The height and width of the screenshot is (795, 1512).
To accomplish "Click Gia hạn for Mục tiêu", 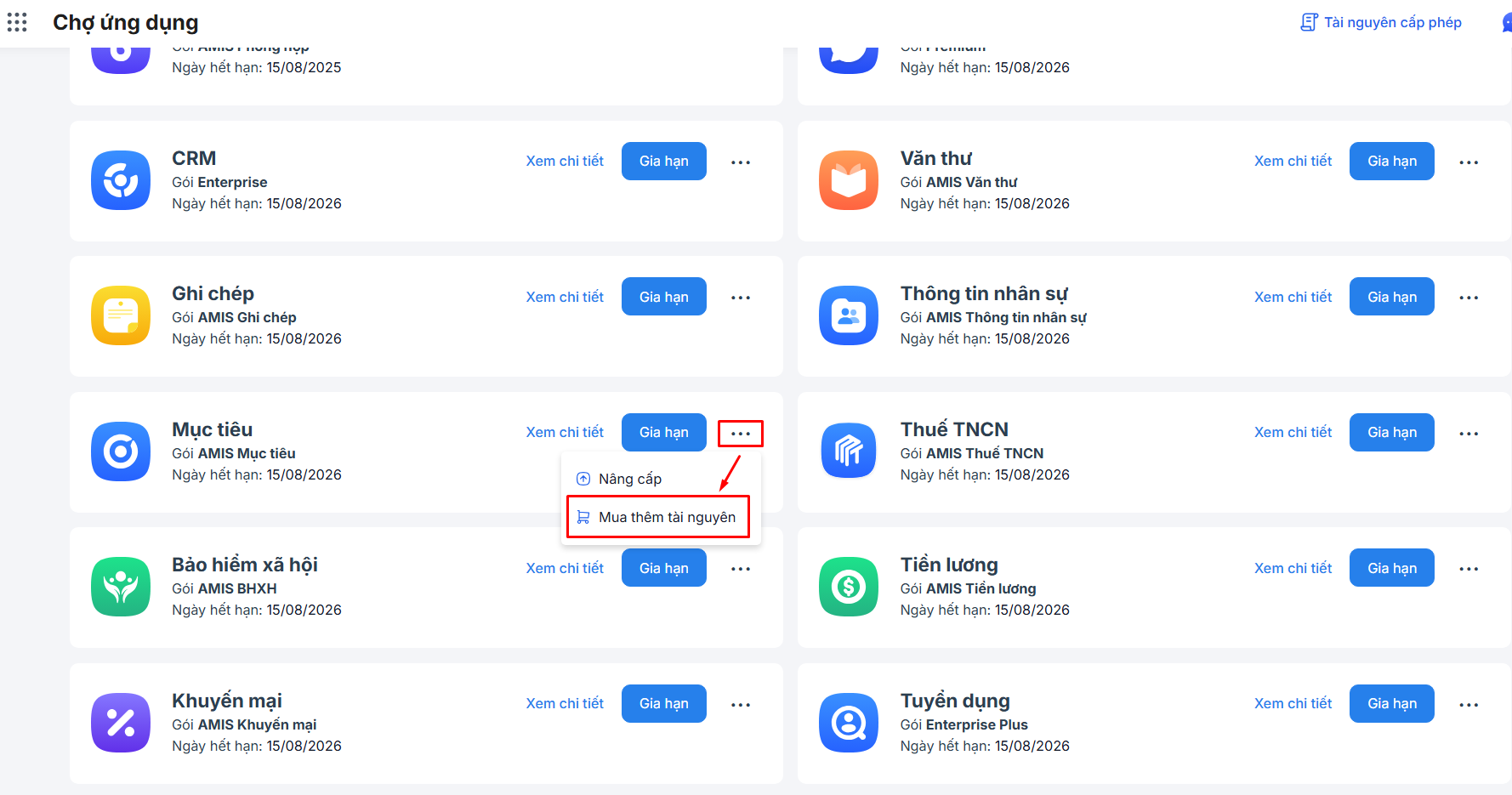I will point(664,432).
